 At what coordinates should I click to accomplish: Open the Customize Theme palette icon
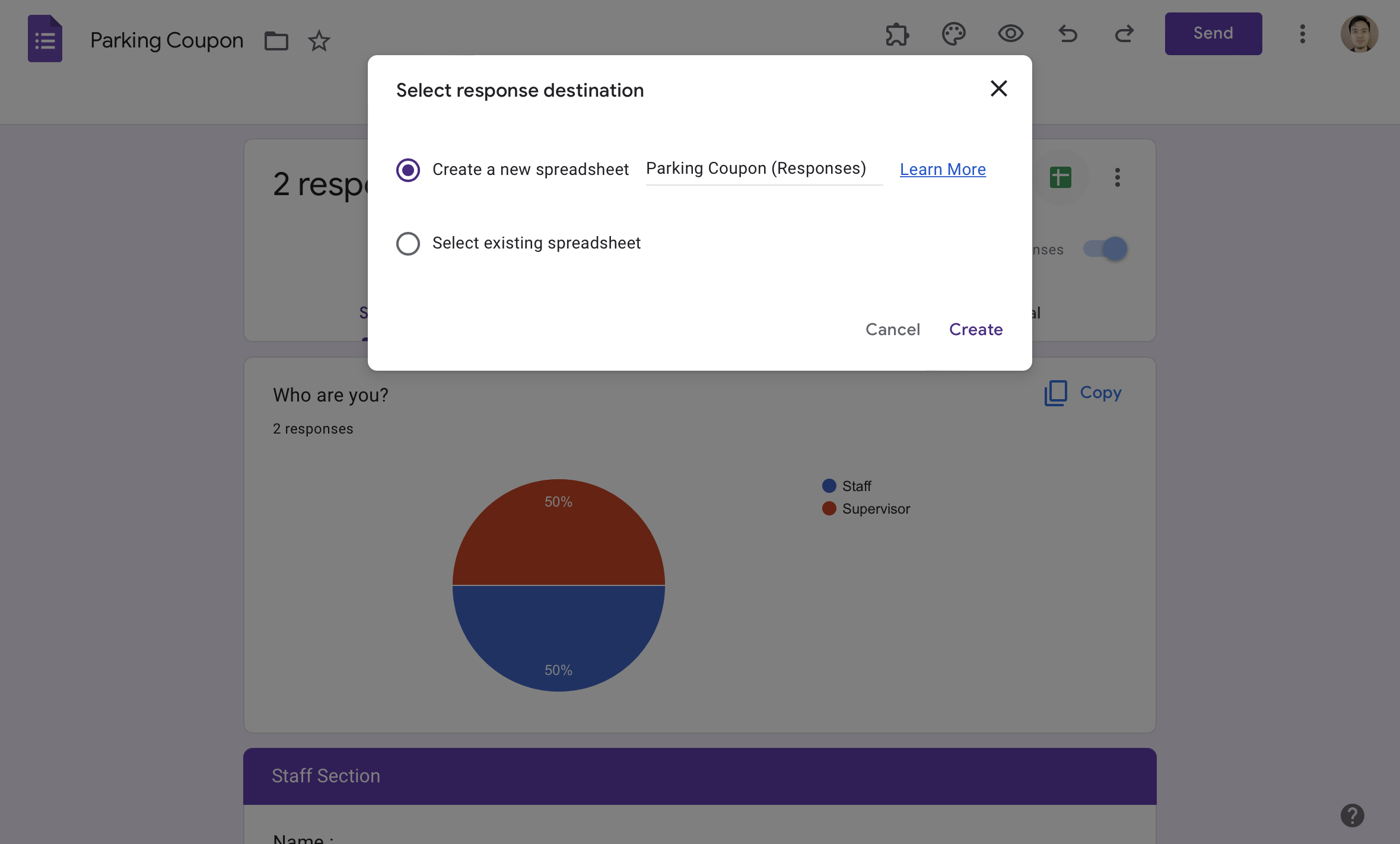pyautogui.click(x=953, y=34)
